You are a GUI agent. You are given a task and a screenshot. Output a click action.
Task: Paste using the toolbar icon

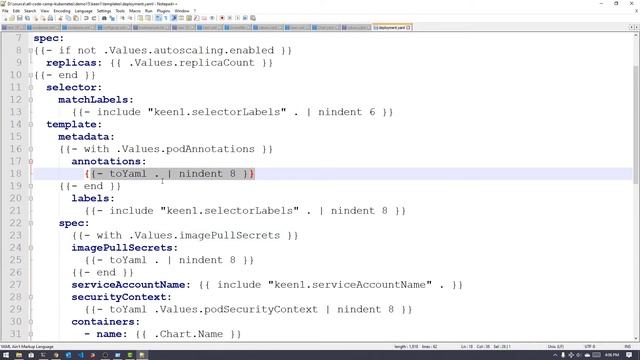click(76, 18)
